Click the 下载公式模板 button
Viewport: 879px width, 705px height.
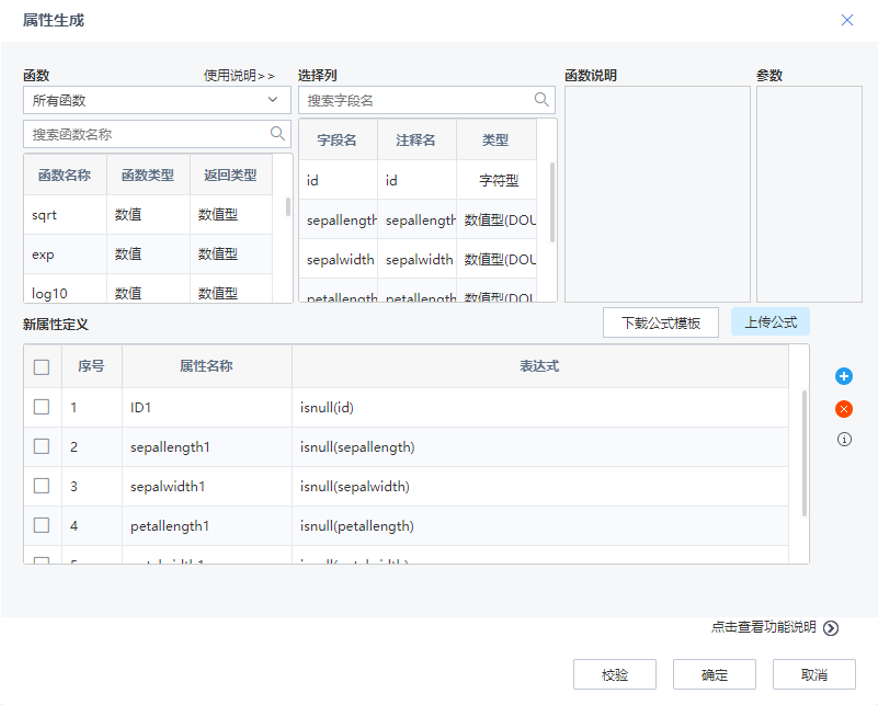coord(661,322)
